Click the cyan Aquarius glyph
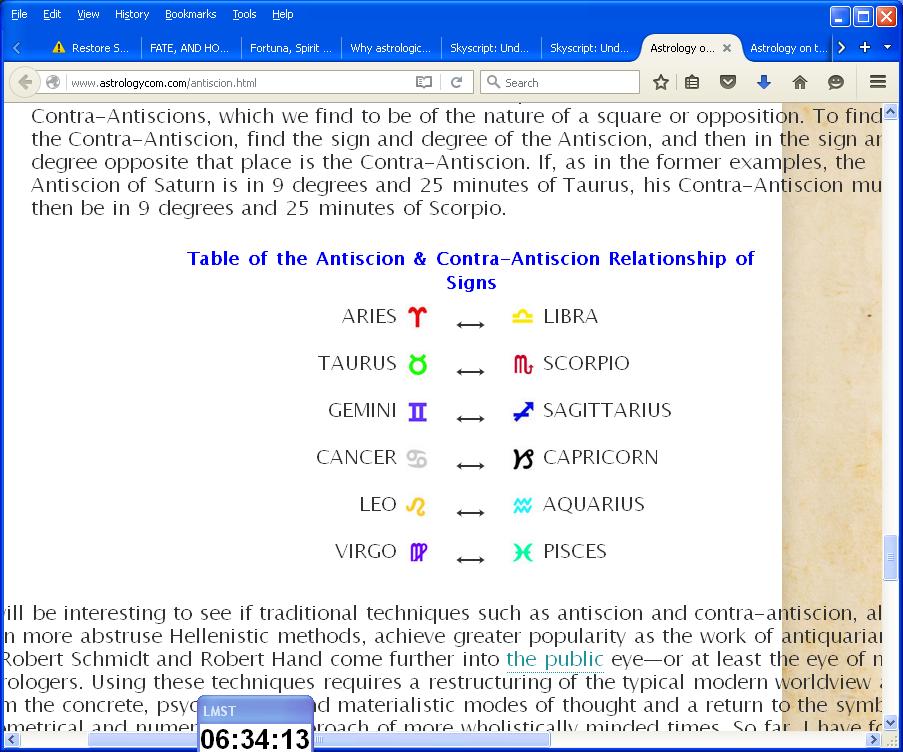This screenshot has height=752, width=903. [522, 506]
